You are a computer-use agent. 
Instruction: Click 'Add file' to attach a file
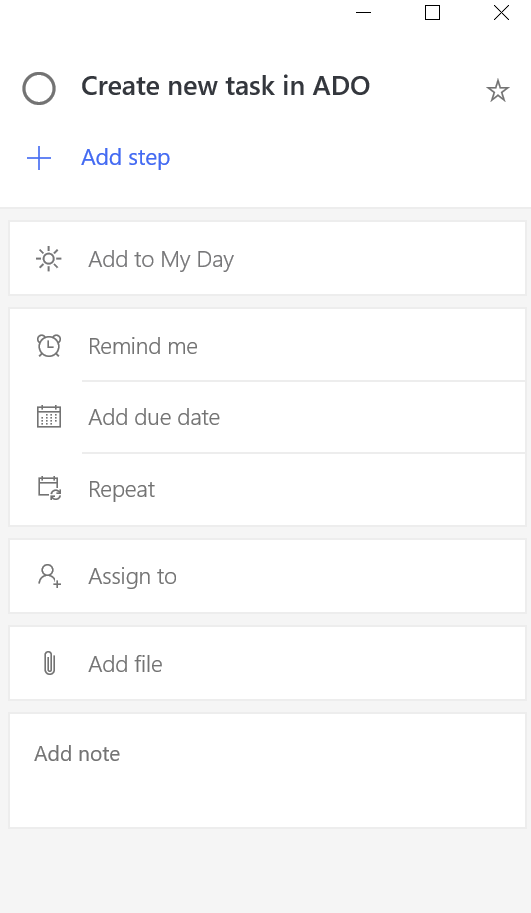click(x=267, y=663)
